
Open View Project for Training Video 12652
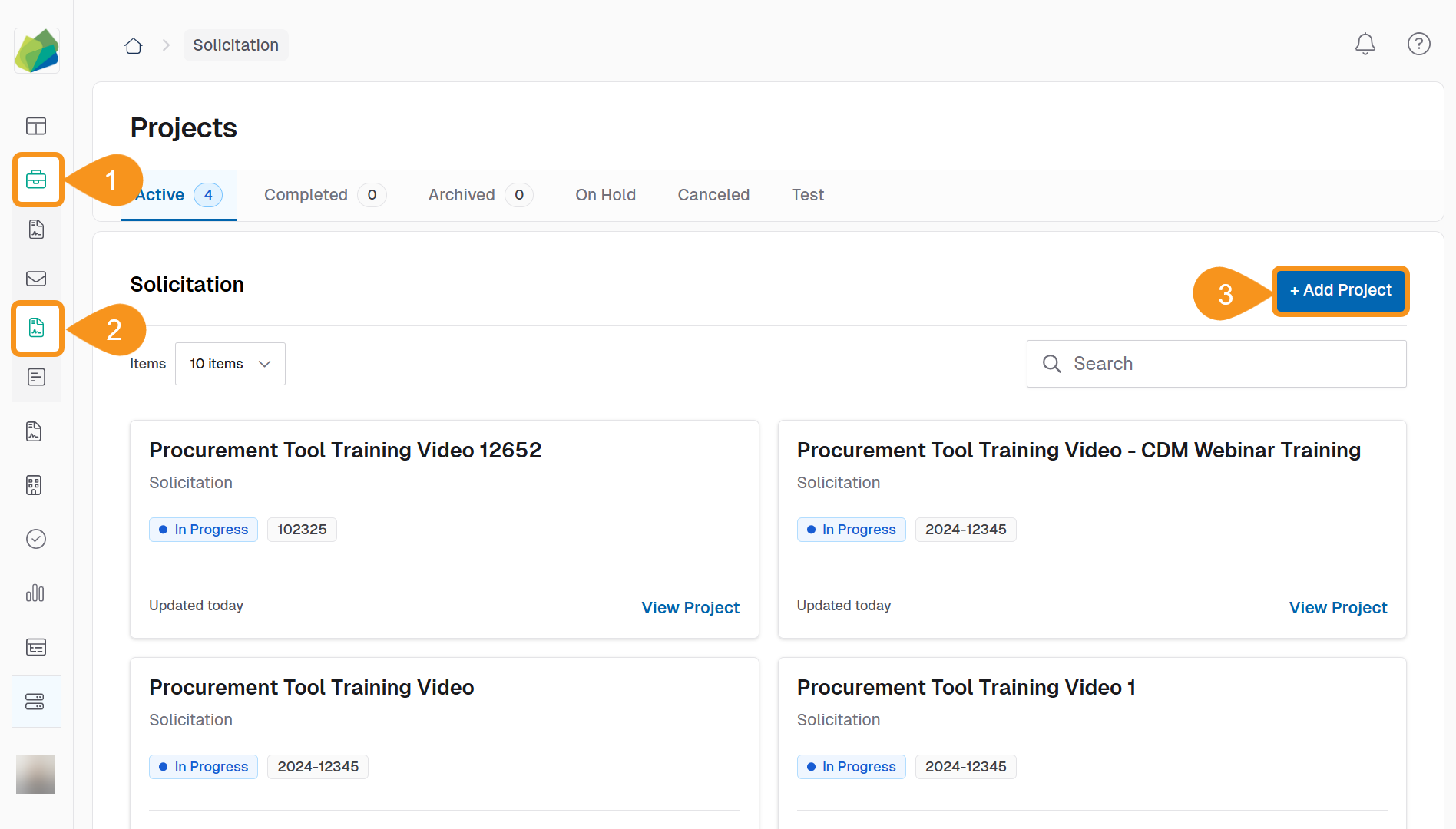point(690,607)
